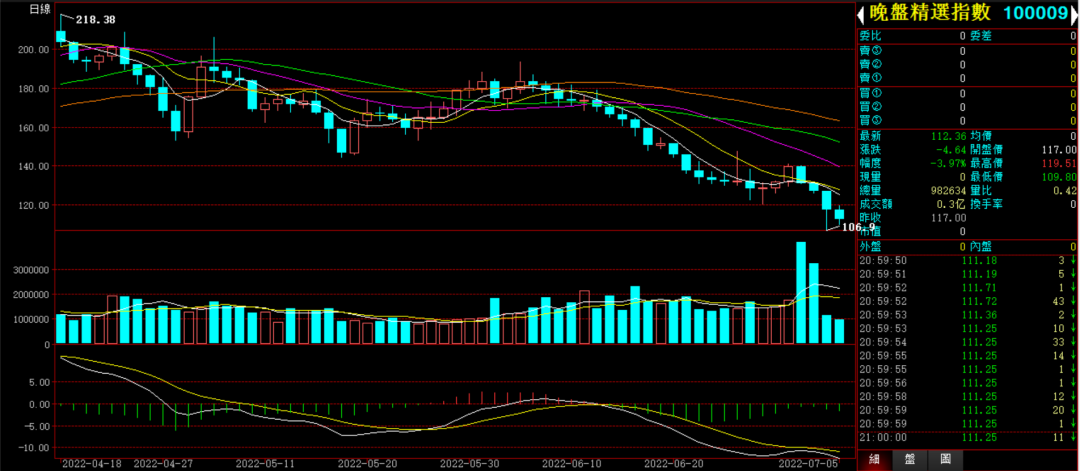Viewport: 1080px width, 471px height.
Task: Select the 買② bid row label
Action: [870, 107]
